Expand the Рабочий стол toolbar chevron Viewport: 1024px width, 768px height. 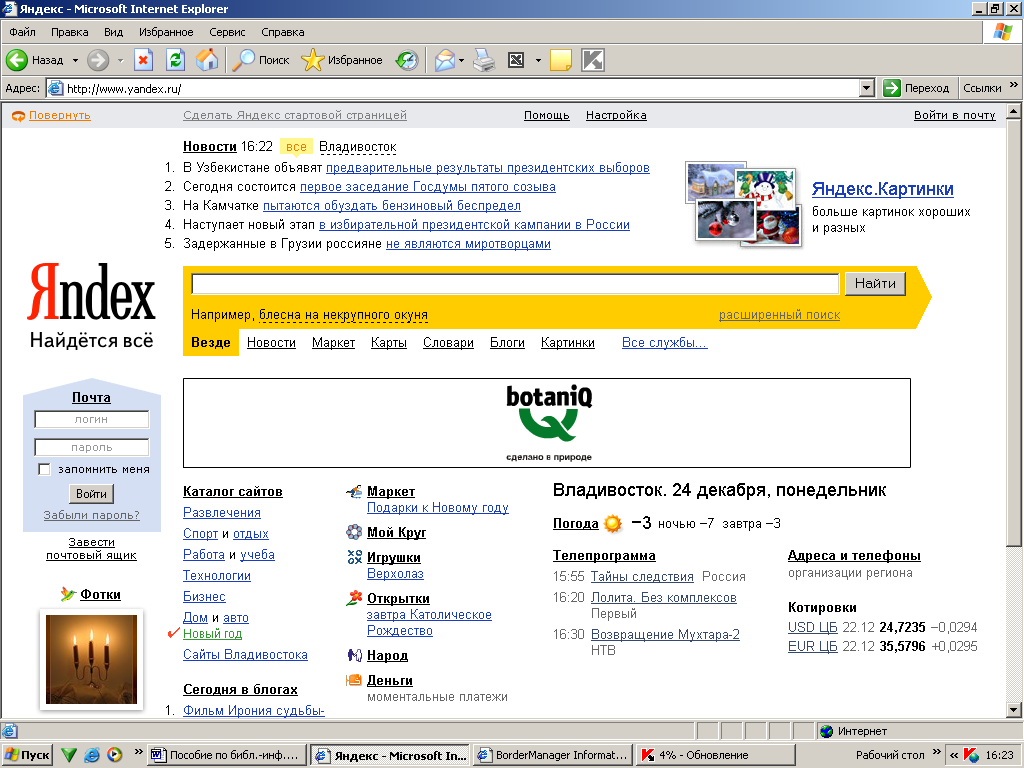(937, 752)
